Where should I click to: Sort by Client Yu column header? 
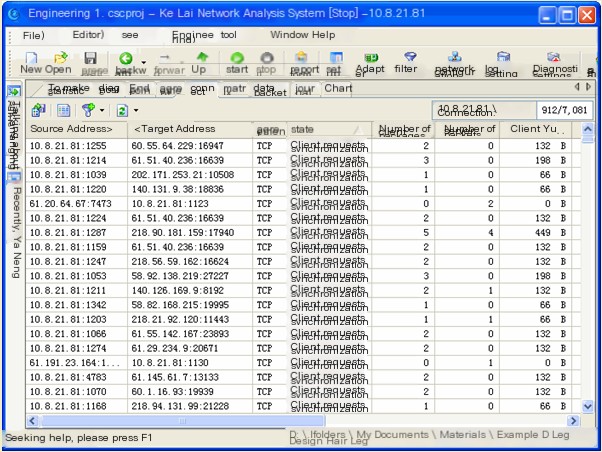coord(536,129)
